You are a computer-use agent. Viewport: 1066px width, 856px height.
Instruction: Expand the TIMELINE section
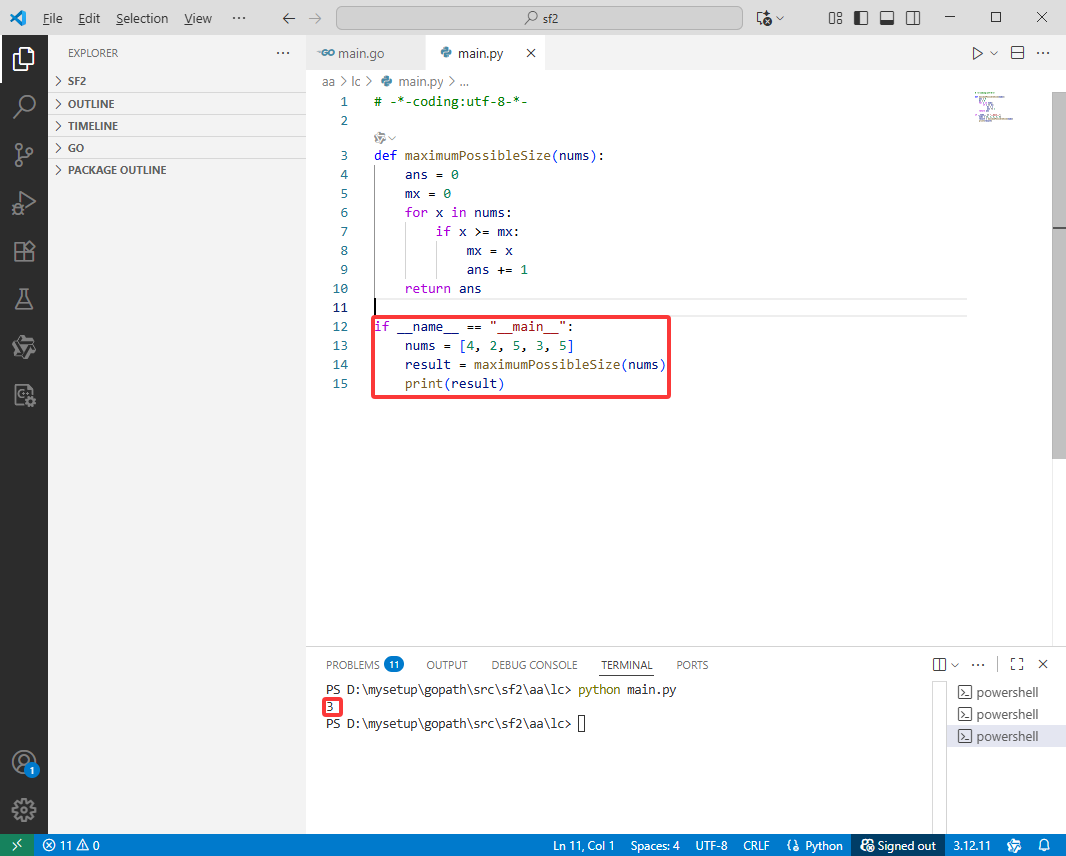coord(177,126)
